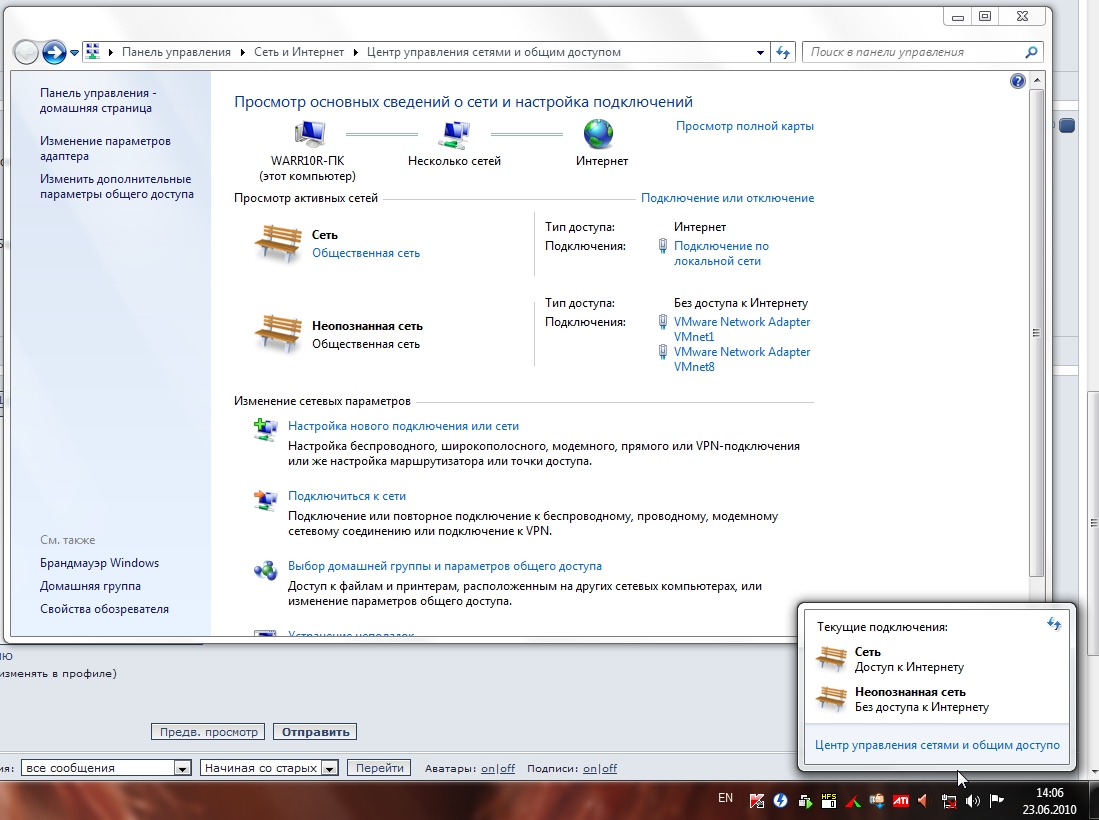Click the adapter icon beside VMnet8
The width and height of the screenshot is (1099, 820).
coord(662,352)
